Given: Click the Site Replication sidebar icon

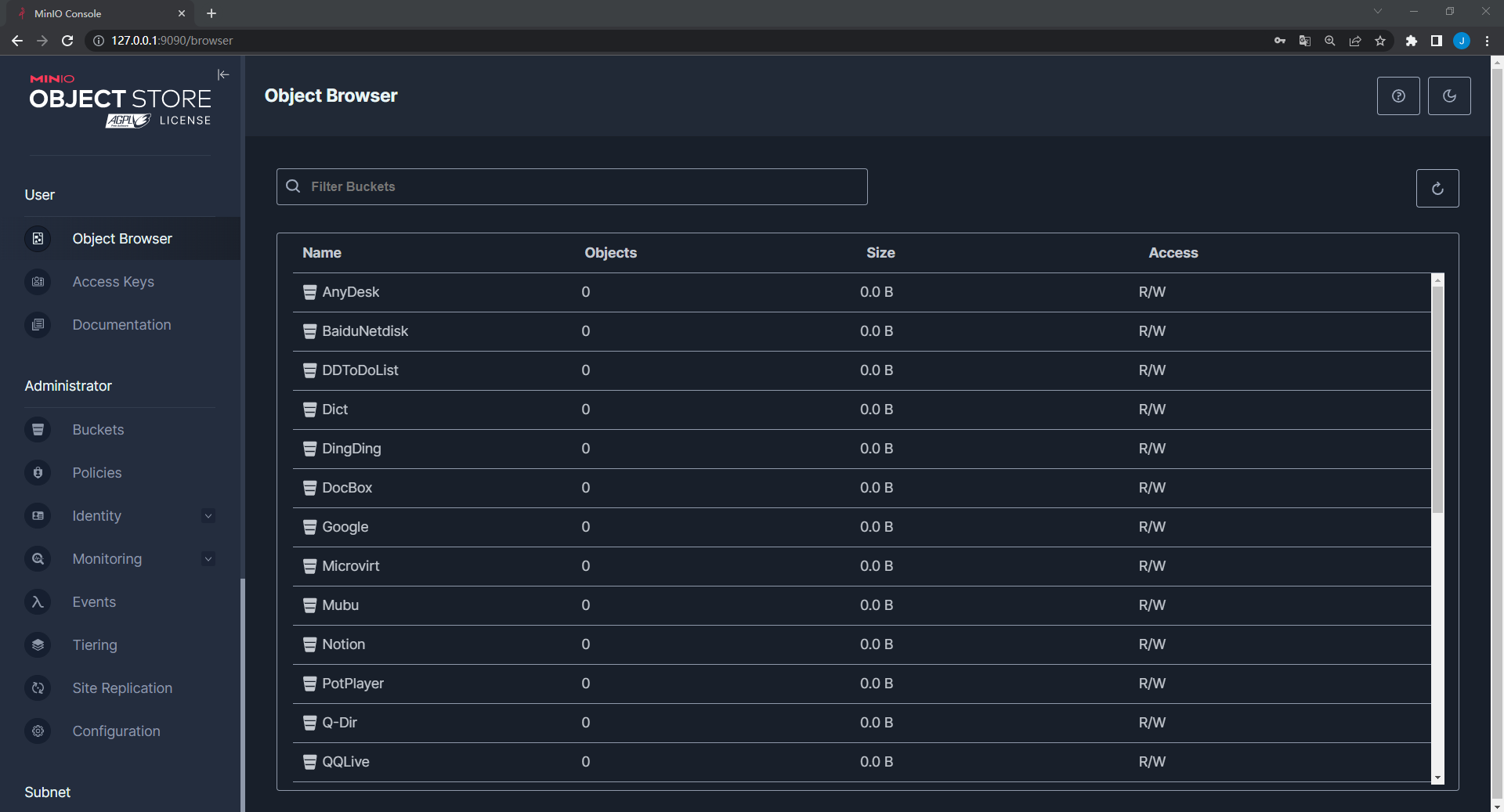Looking at the screenshot, I should coord(38,688).
